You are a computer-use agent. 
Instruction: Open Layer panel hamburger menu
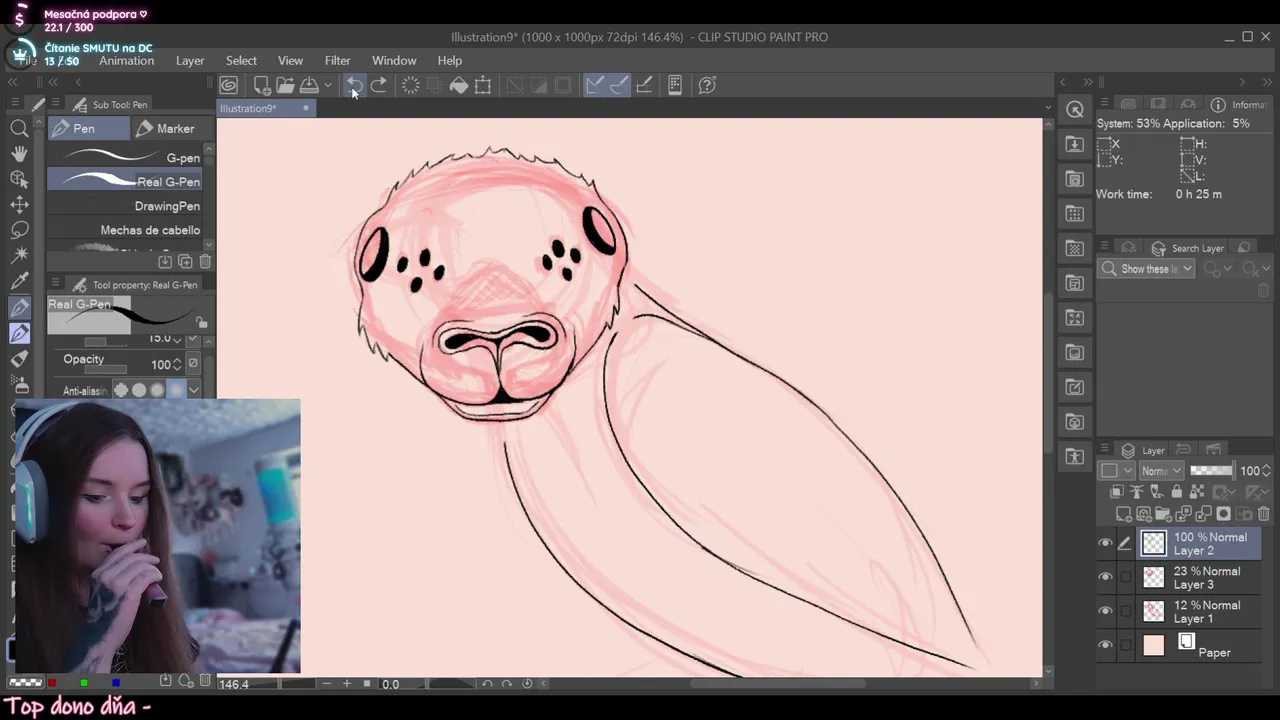(1105, 450)
